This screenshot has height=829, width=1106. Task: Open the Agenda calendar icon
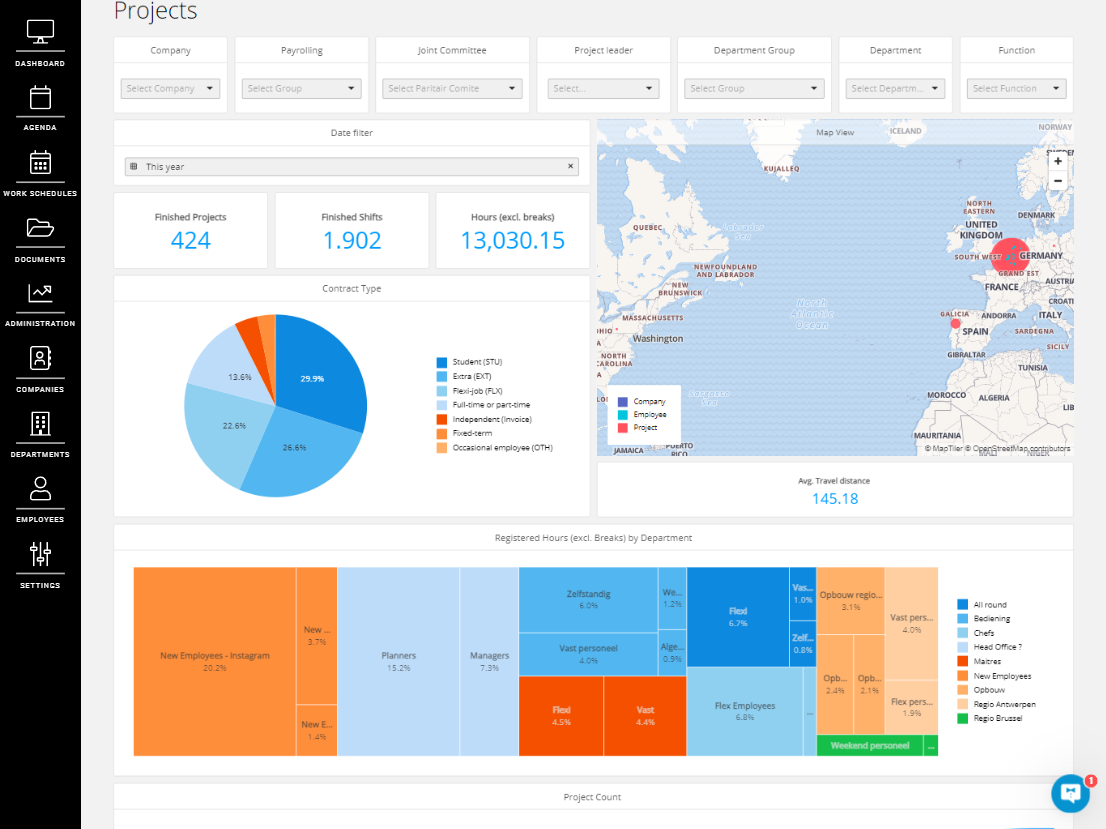pos(40,98)
